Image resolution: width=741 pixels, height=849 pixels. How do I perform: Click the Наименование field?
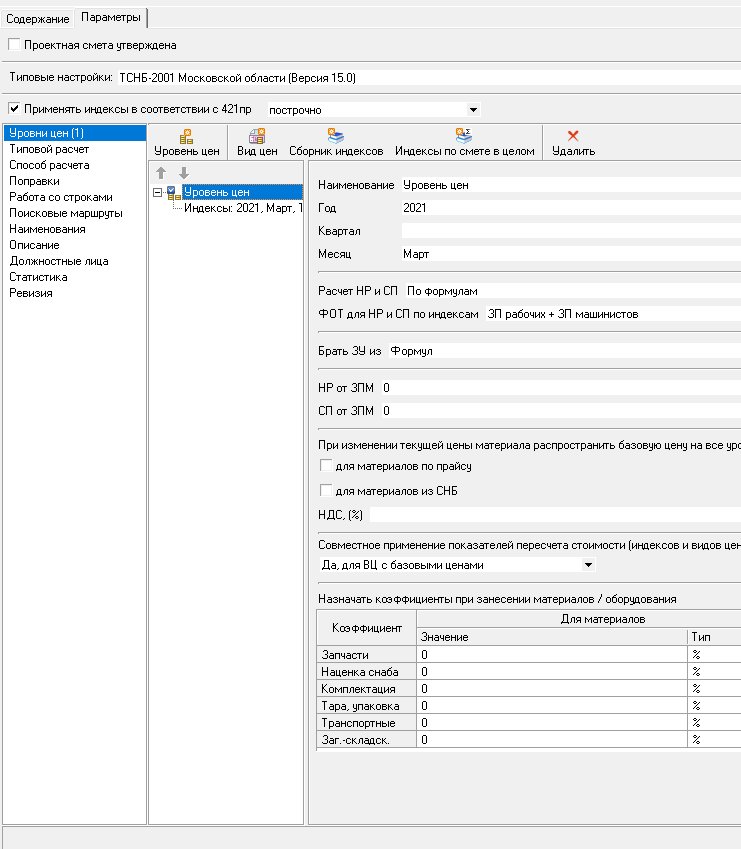pos(571,185)
